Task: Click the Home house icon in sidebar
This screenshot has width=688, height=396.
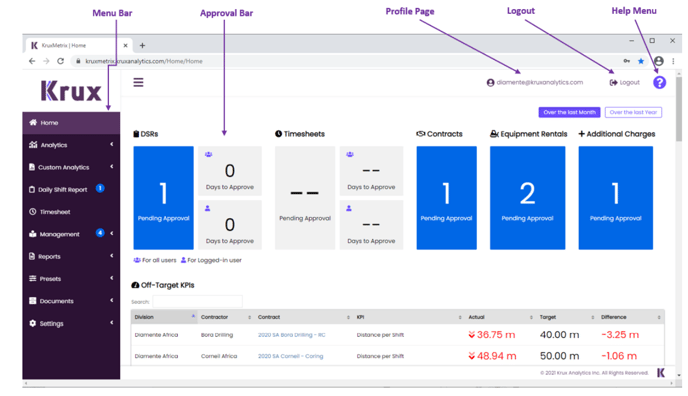Action: 33,122
